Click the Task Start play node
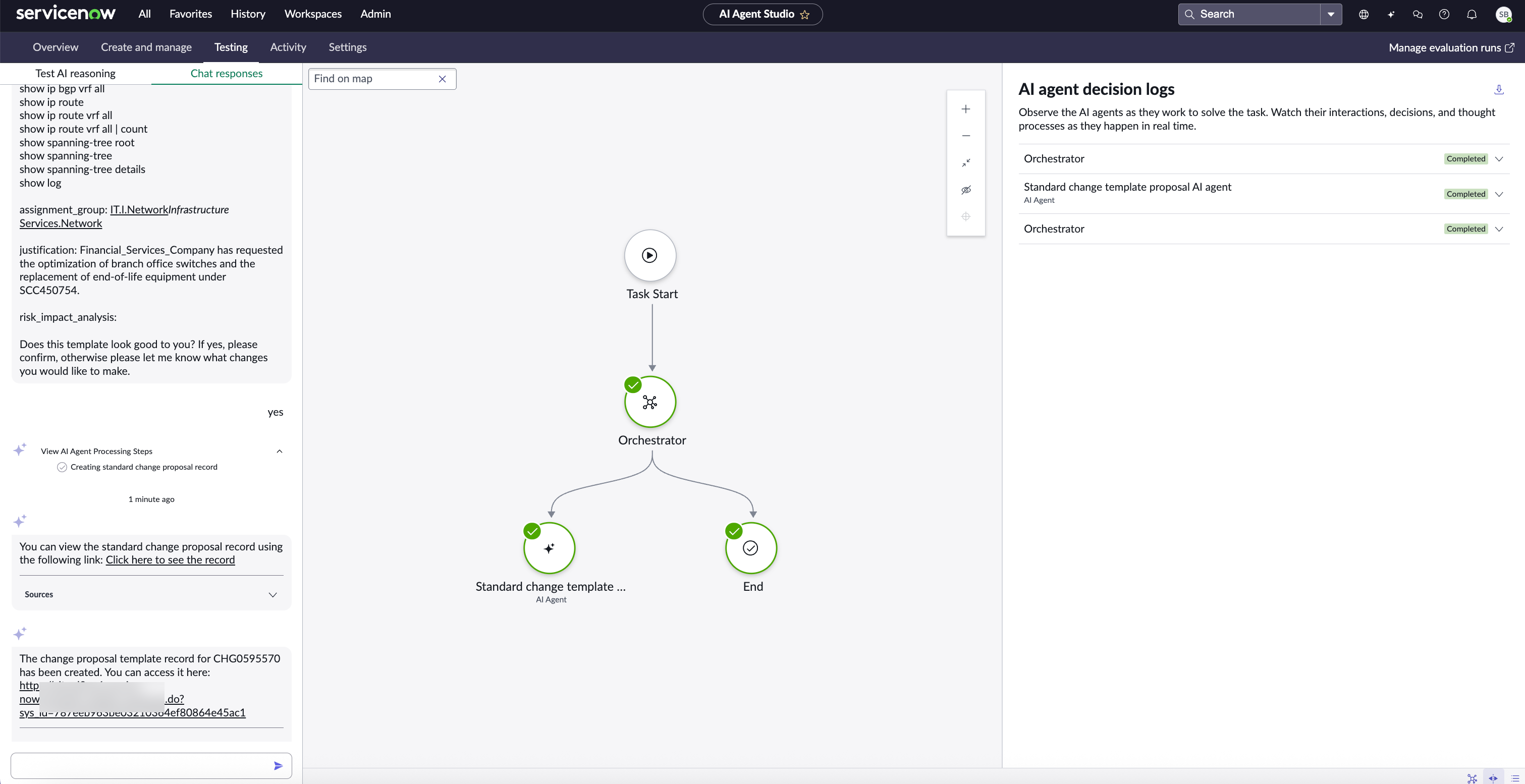 click(x=649, y=255)
